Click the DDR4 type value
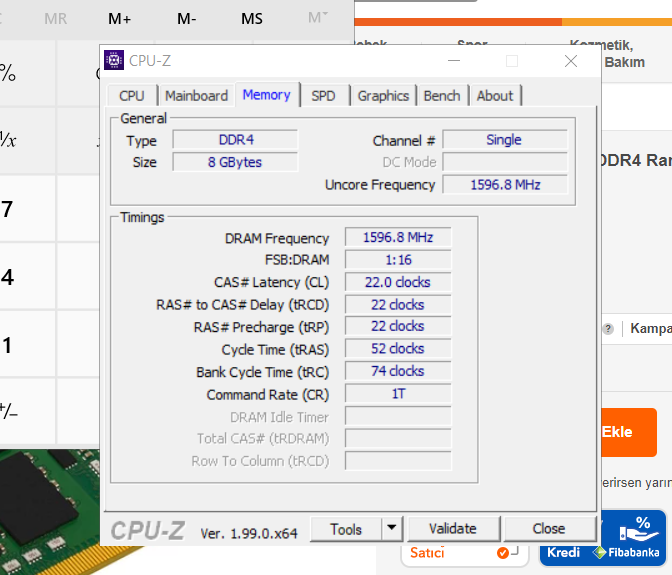This screenshot has height=575, width=672. tap(235, 140)
